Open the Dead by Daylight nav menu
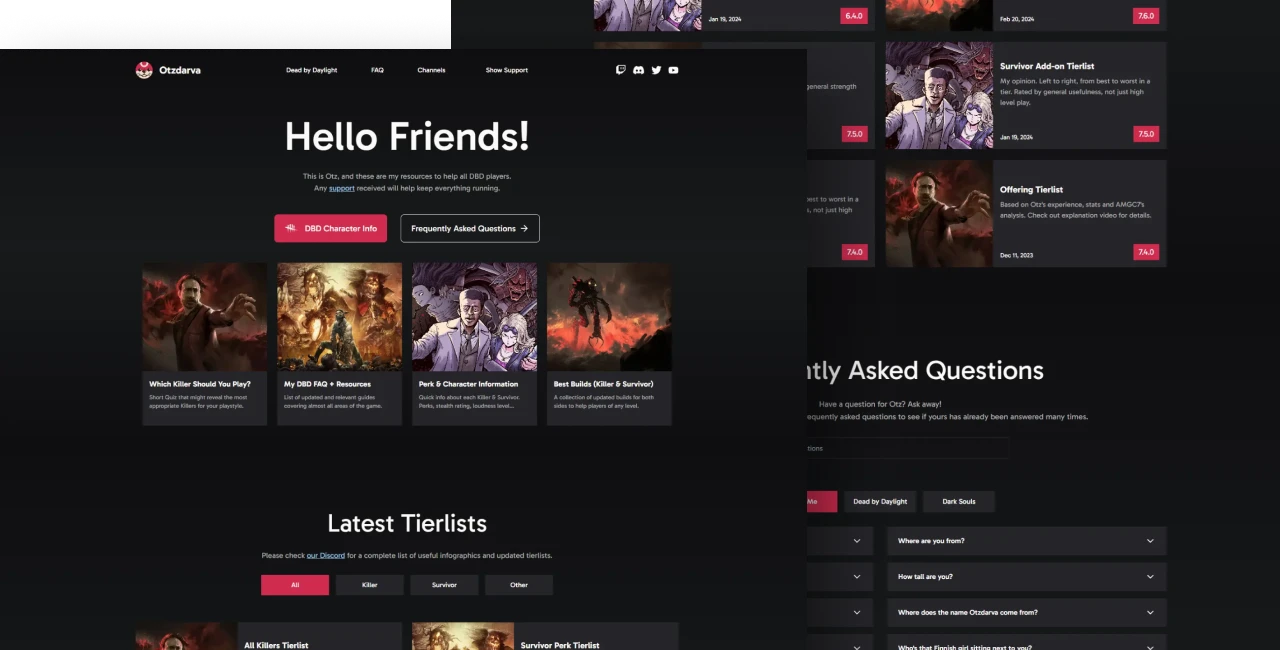 [x=311, y=70]
